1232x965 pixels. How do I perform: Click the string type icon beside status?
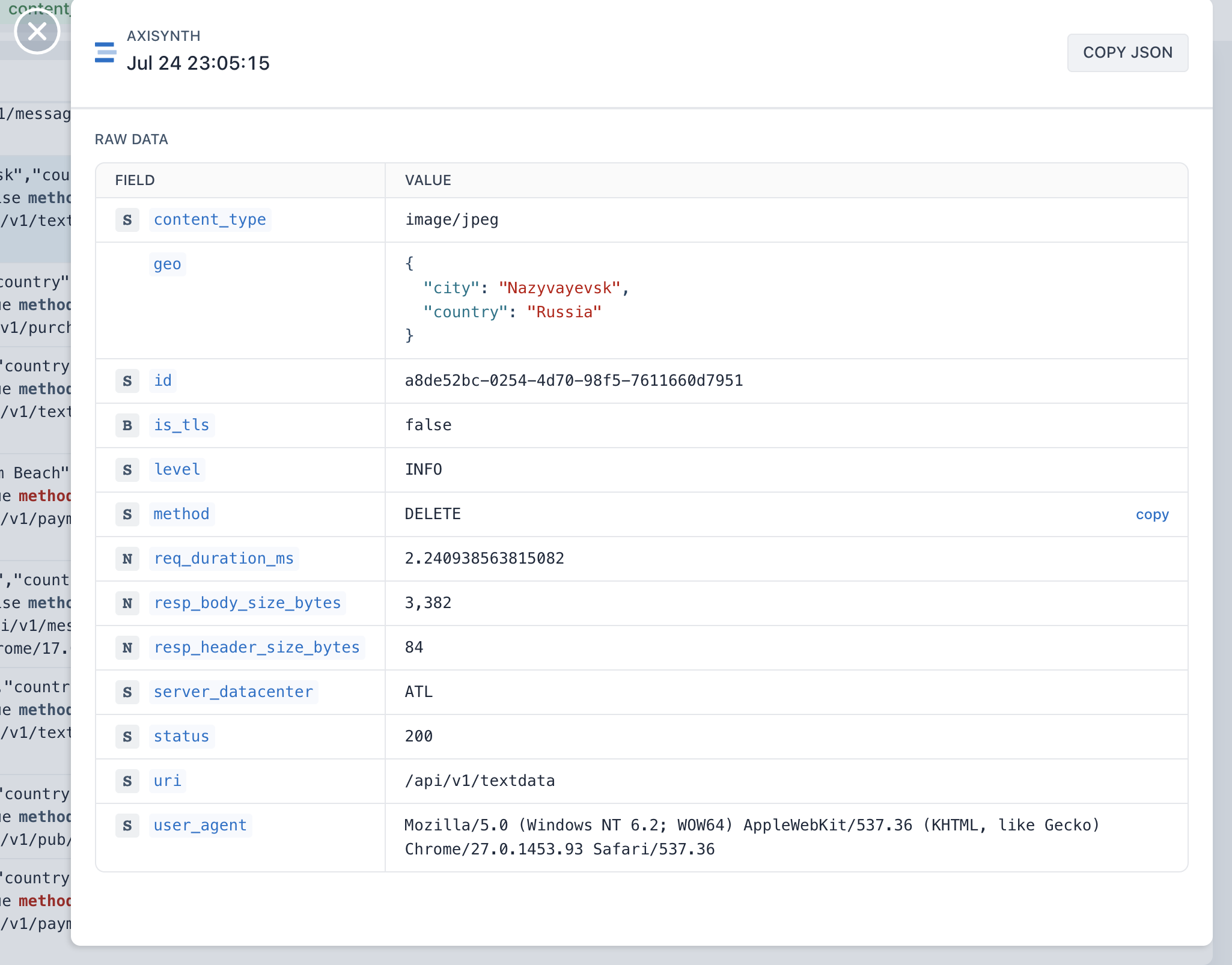point(127,737)
